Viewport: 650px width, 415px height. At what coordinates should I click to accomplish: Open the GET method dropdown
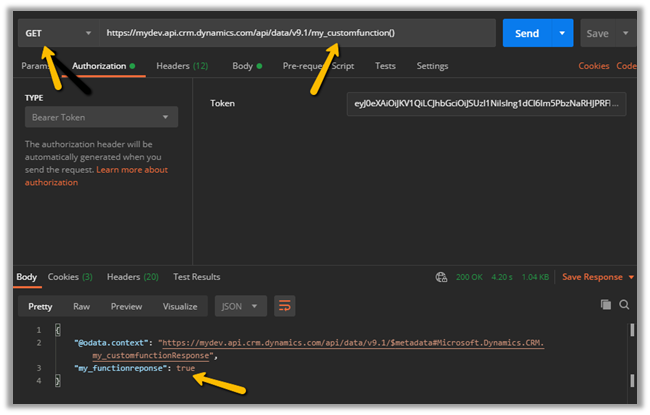coord(57,33)
